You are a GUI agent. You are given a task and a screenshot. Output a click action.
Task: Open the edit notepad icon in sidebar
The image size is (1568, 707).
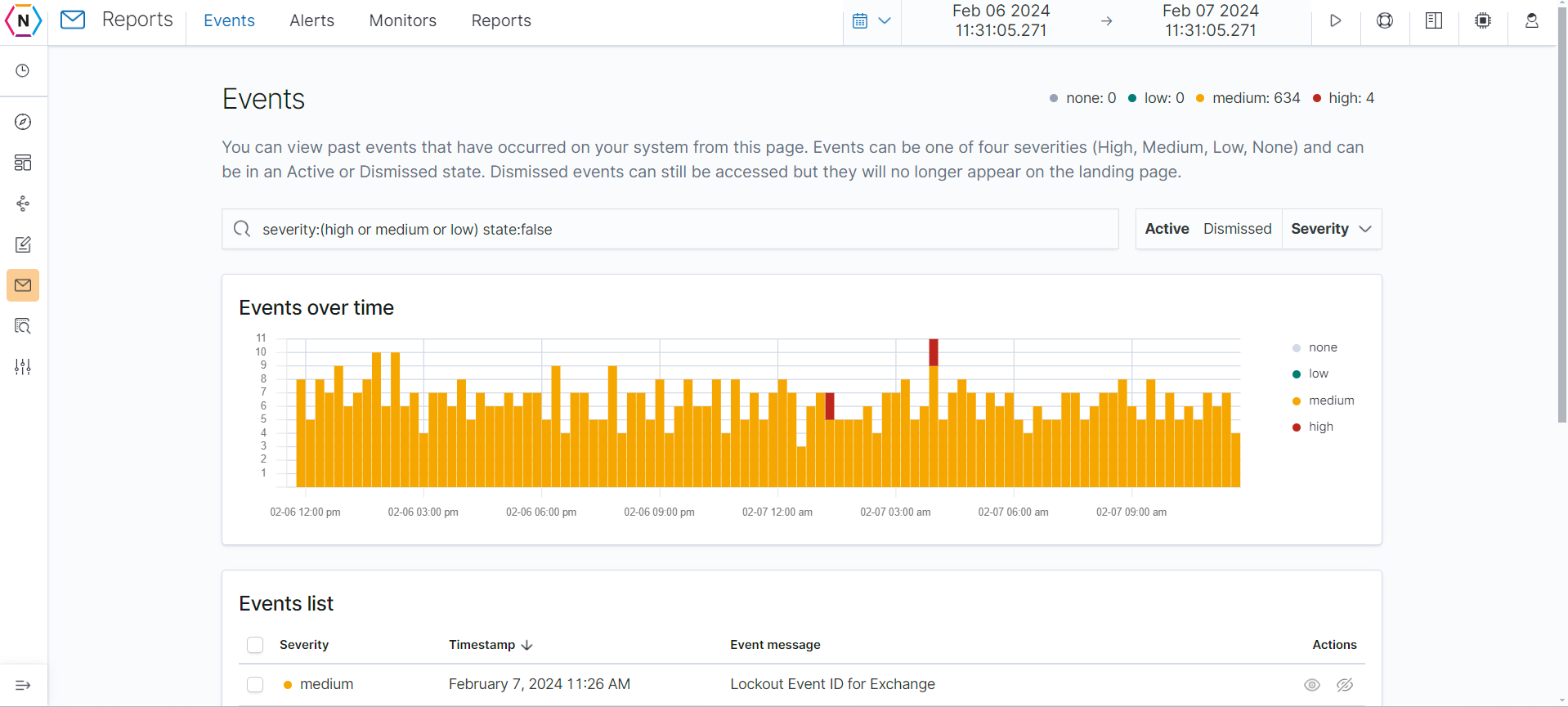pos(23,244)
